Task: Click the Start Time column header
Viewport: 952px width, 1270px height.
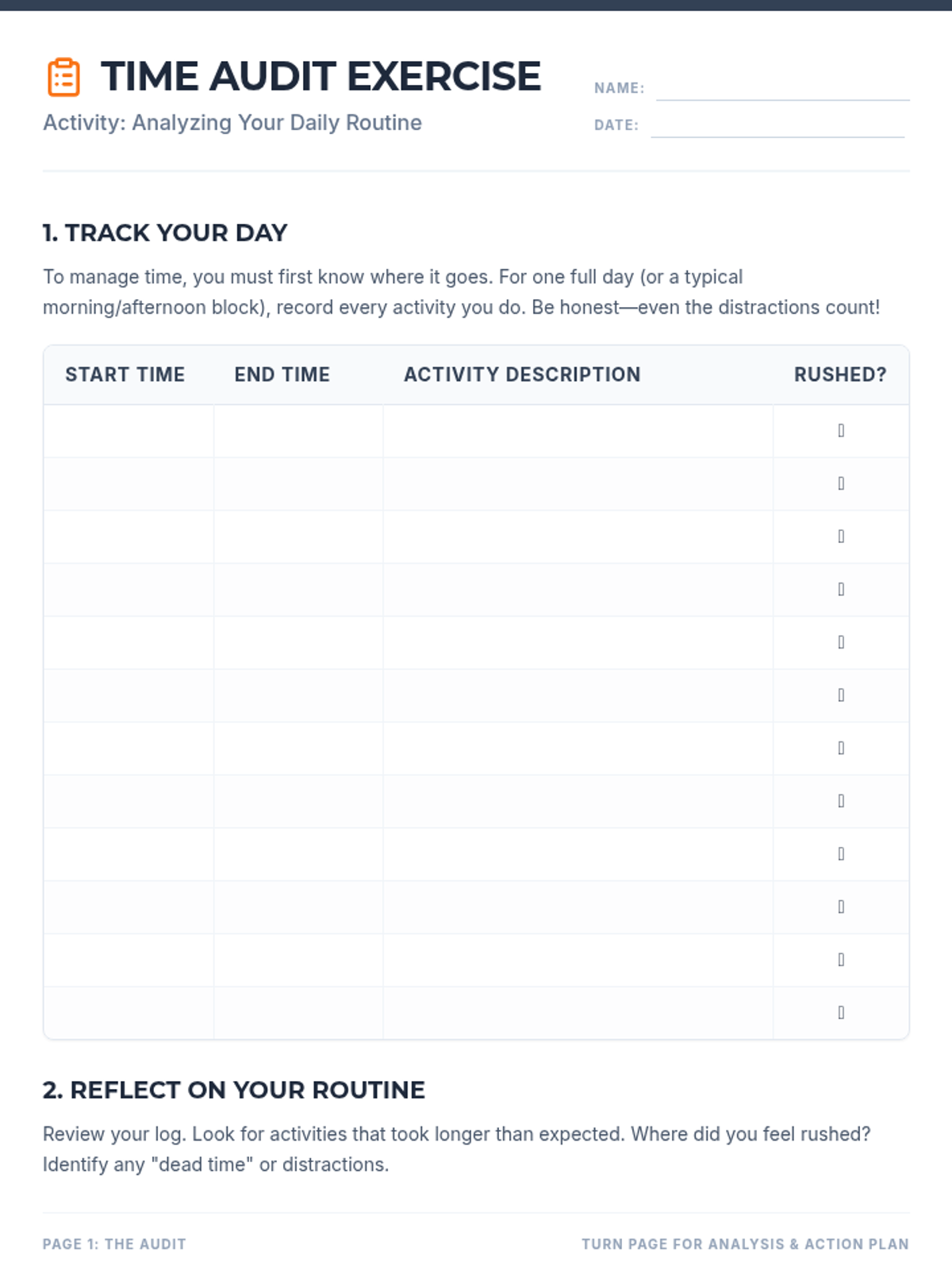Action: pyautogui.click(x=125, y=375)
